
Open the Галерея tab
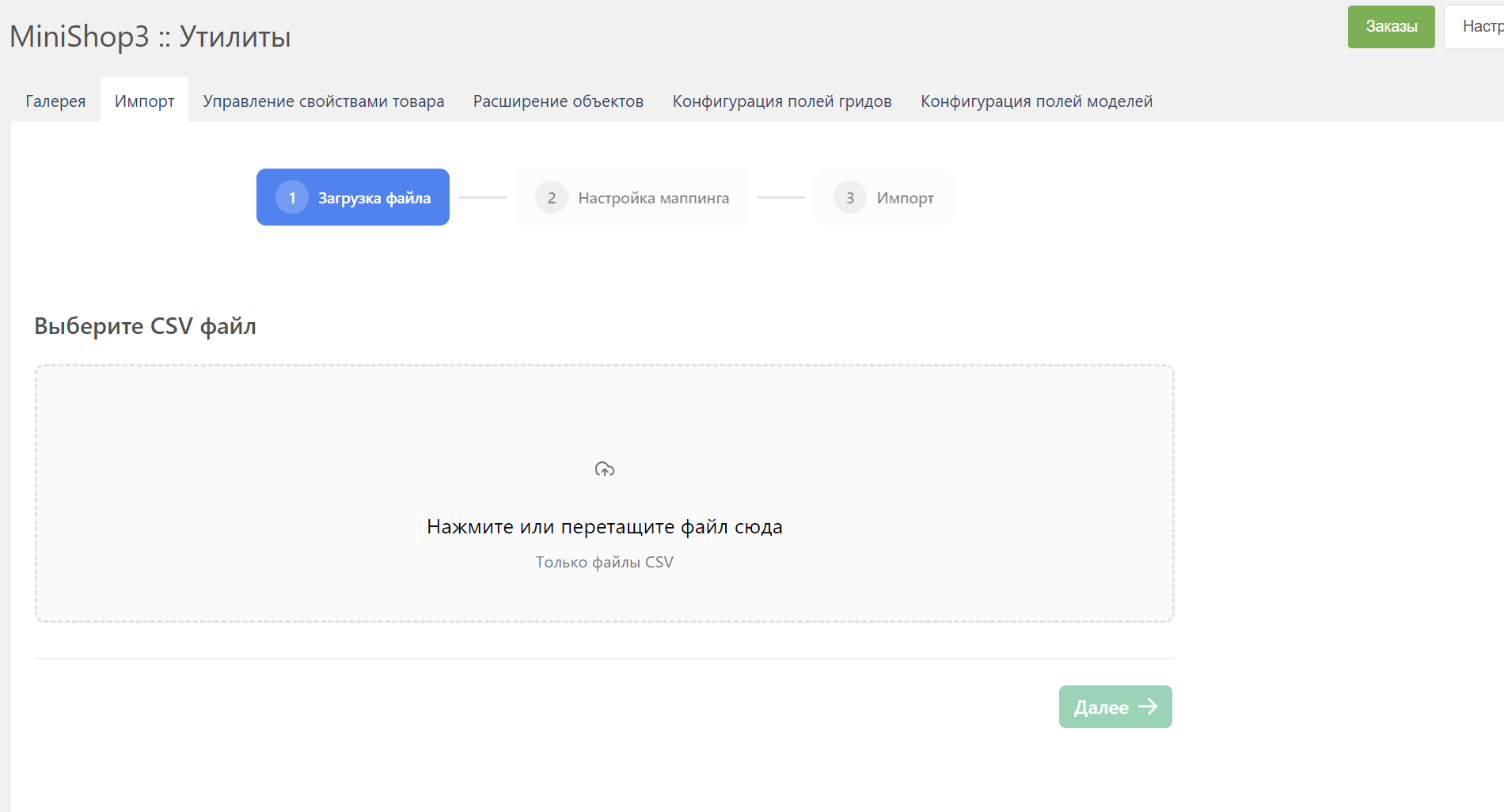coord(55,101)
